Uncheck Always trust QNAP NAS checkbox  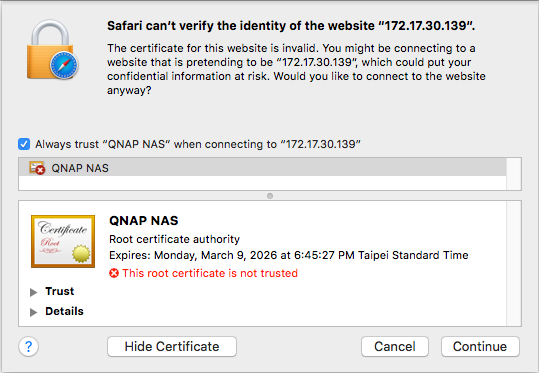[24, 144]
